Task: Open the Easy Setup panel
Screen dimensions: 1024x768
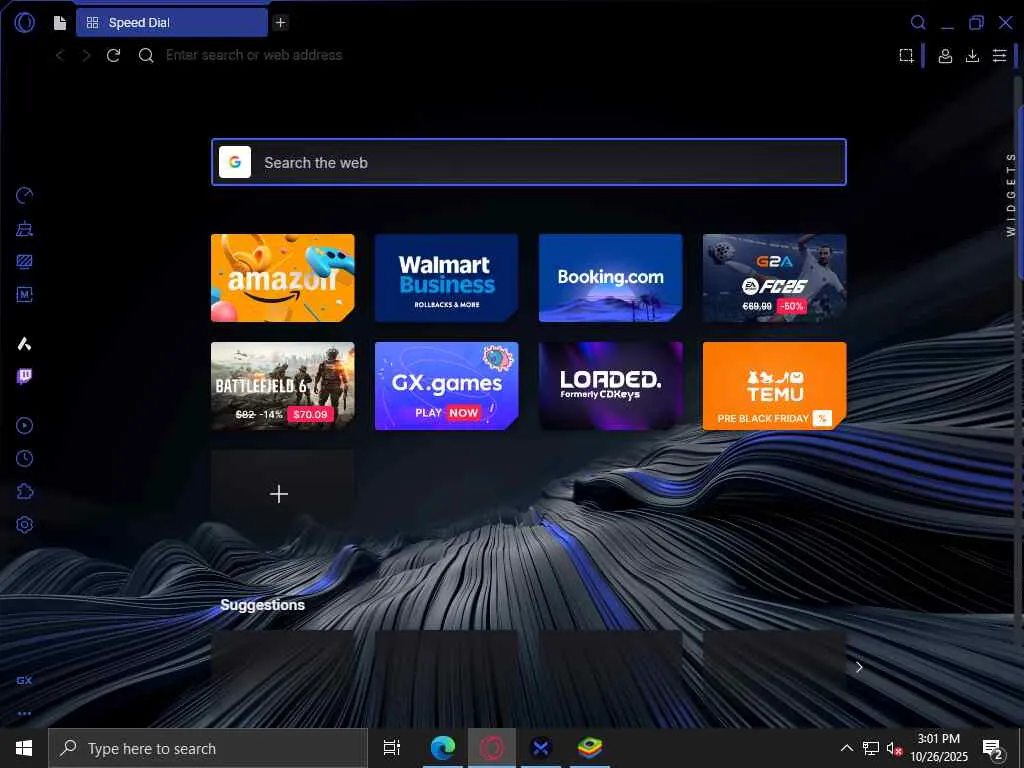Action: [999, 56]
